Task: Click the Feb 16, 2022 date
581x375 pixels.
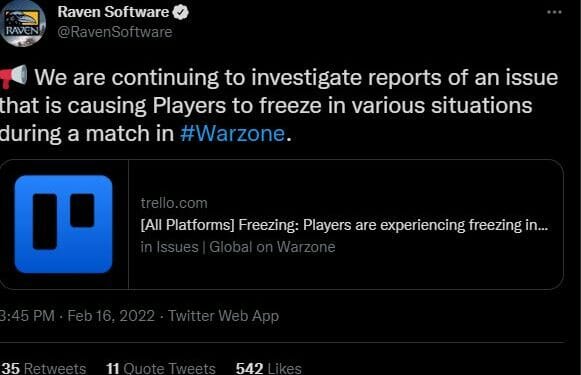Action: click(x=111, y=316)
